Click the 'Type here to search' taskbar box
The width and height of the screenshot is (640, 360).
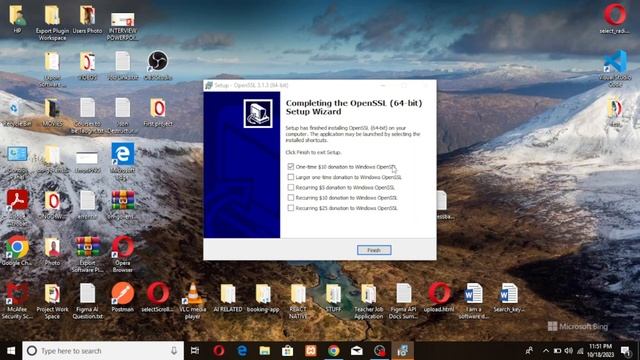click(103, 351)
